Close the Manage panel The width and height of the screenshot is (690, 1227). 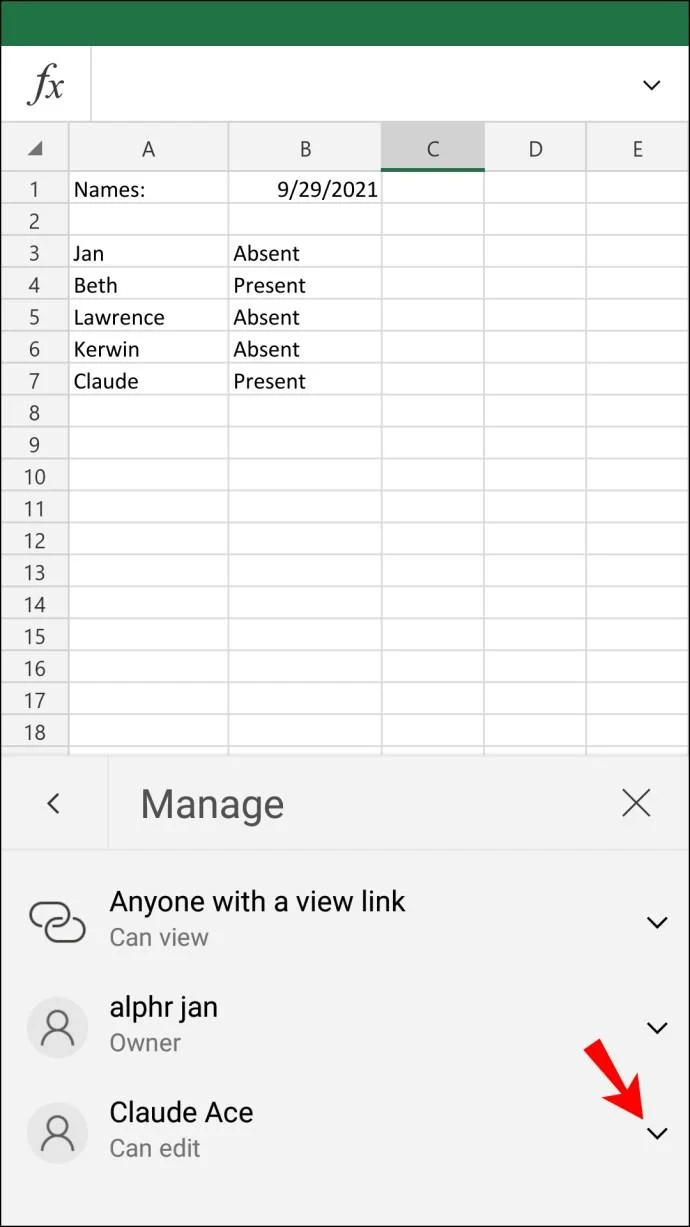pos(636,802)
